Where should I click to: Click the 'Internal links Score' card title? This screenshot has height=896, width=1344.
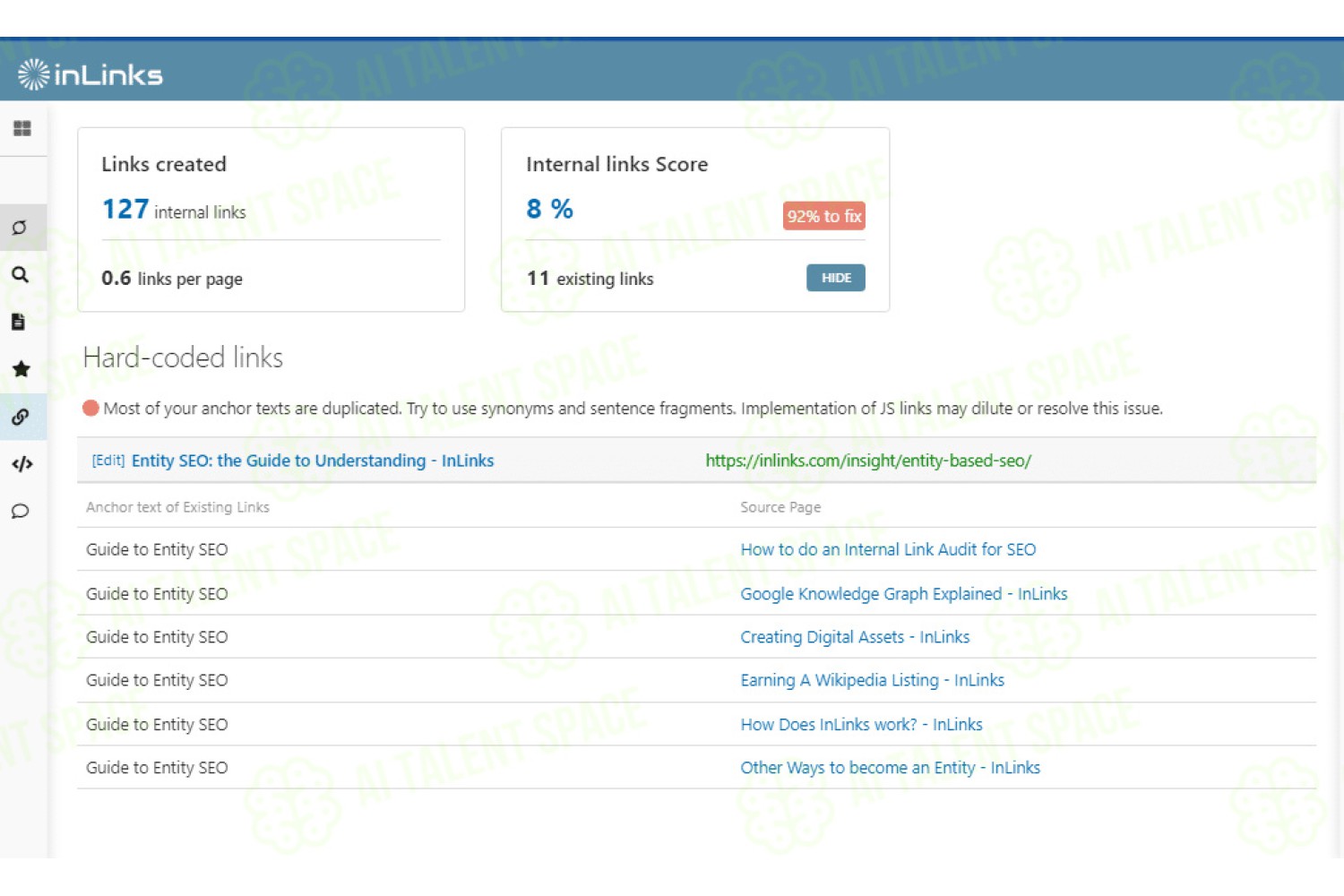(617, 164)
